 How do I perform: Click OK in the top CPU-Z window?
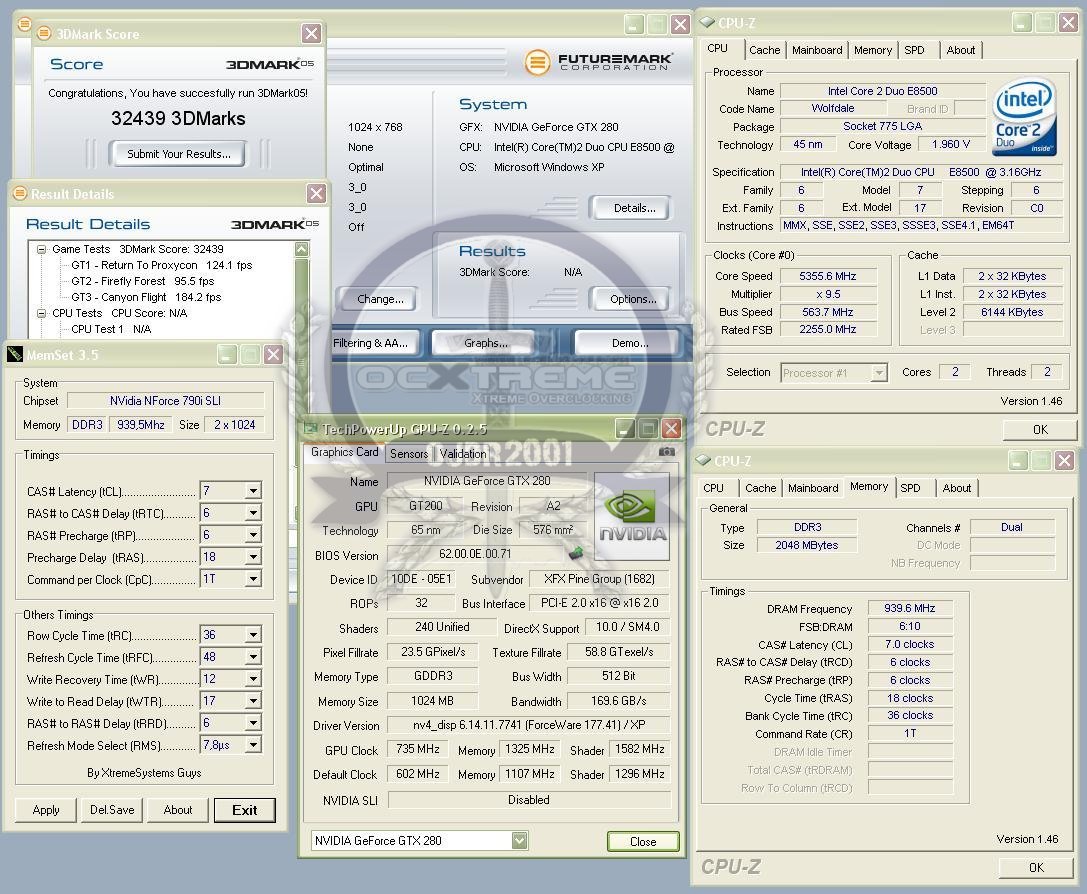[x=1040, y=430]
